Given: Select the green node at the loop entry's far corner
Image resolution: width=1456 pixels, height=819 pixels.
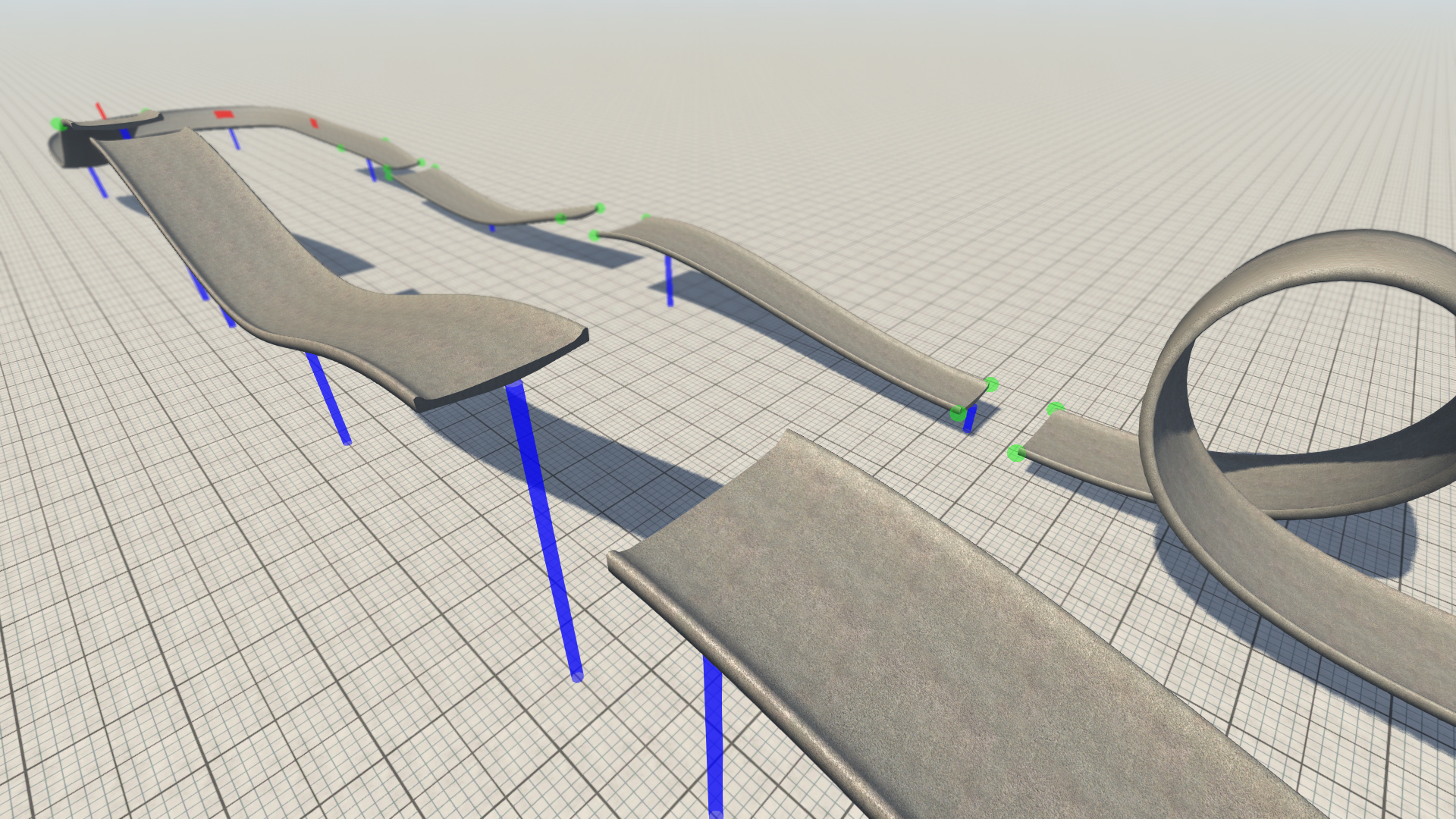Looking at the screenshot, I should click(x=1054, y=409).
